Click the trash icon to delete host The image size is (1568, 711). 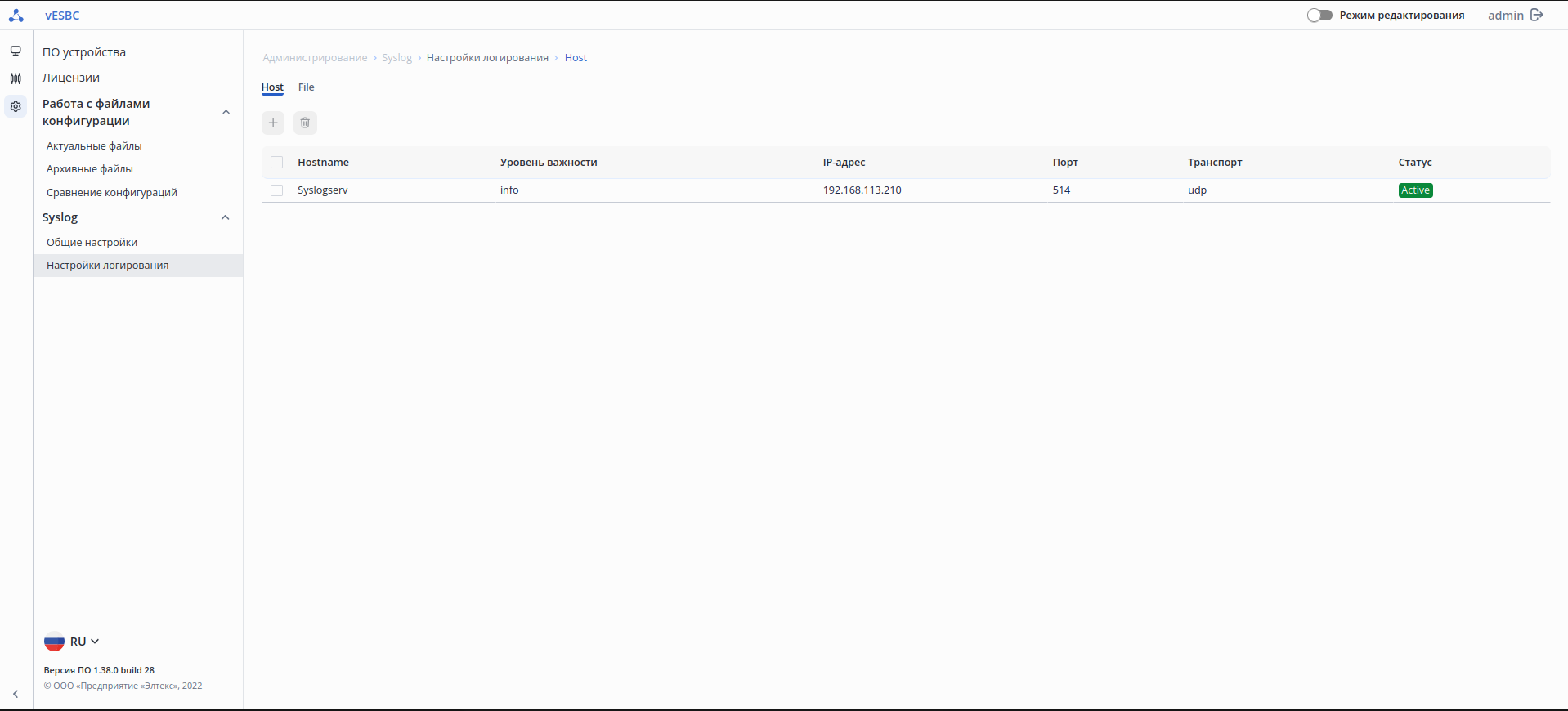[x=305, y=123]
